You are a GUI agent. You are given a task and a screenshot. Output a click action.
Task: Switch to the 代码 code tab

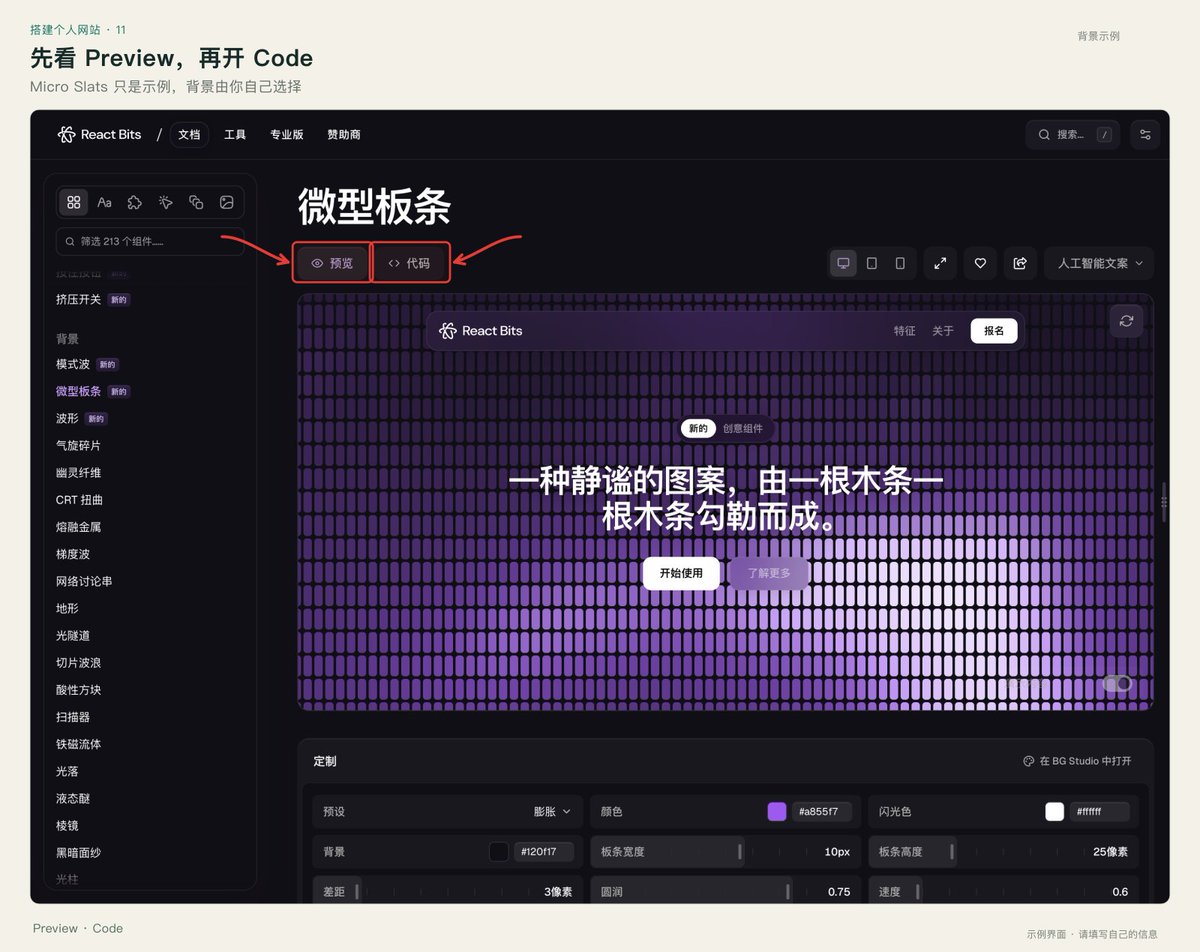[x=409, y=263]
